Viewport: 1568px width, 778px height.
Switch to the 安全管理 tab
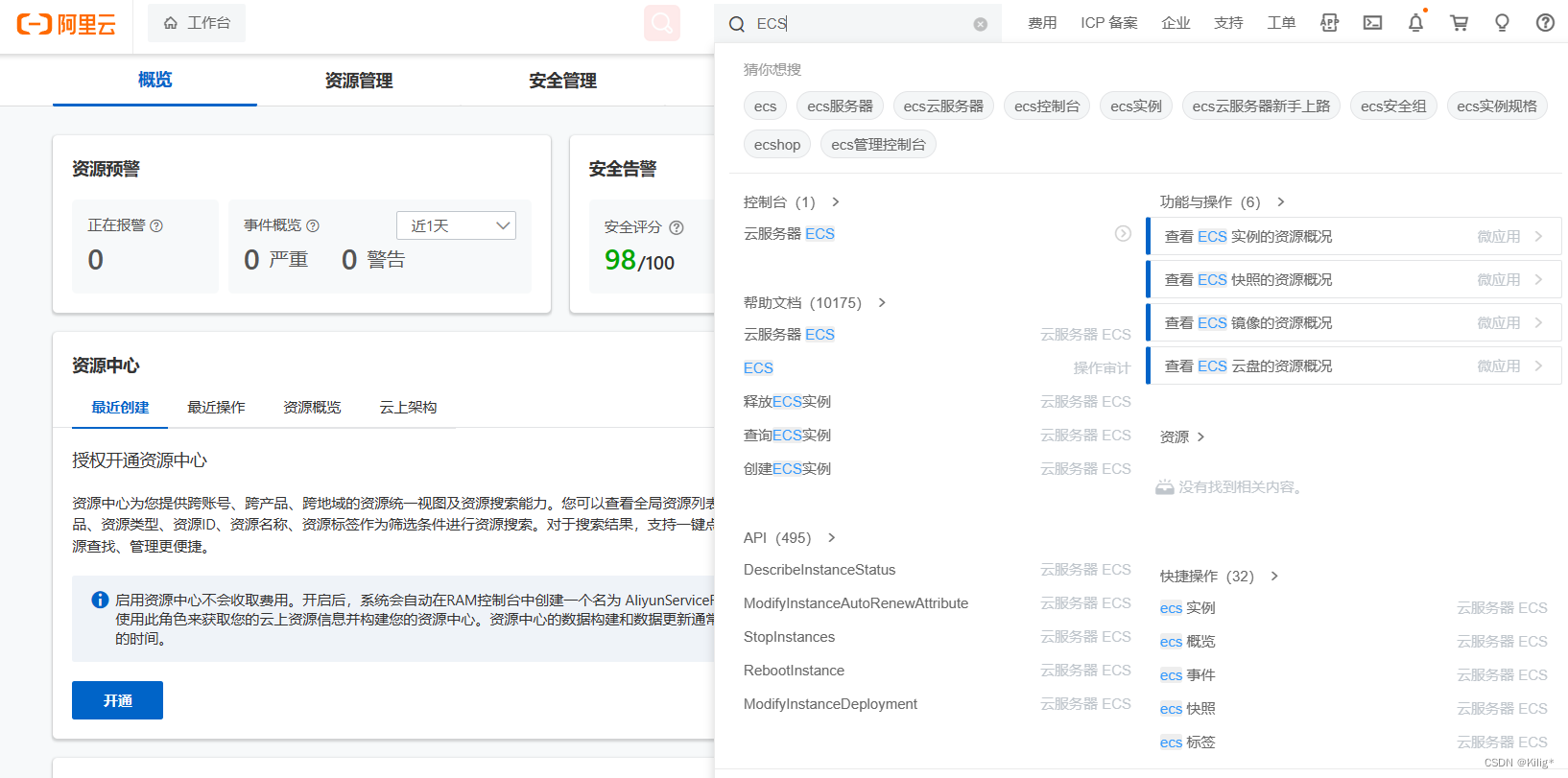tap(563, 81)
